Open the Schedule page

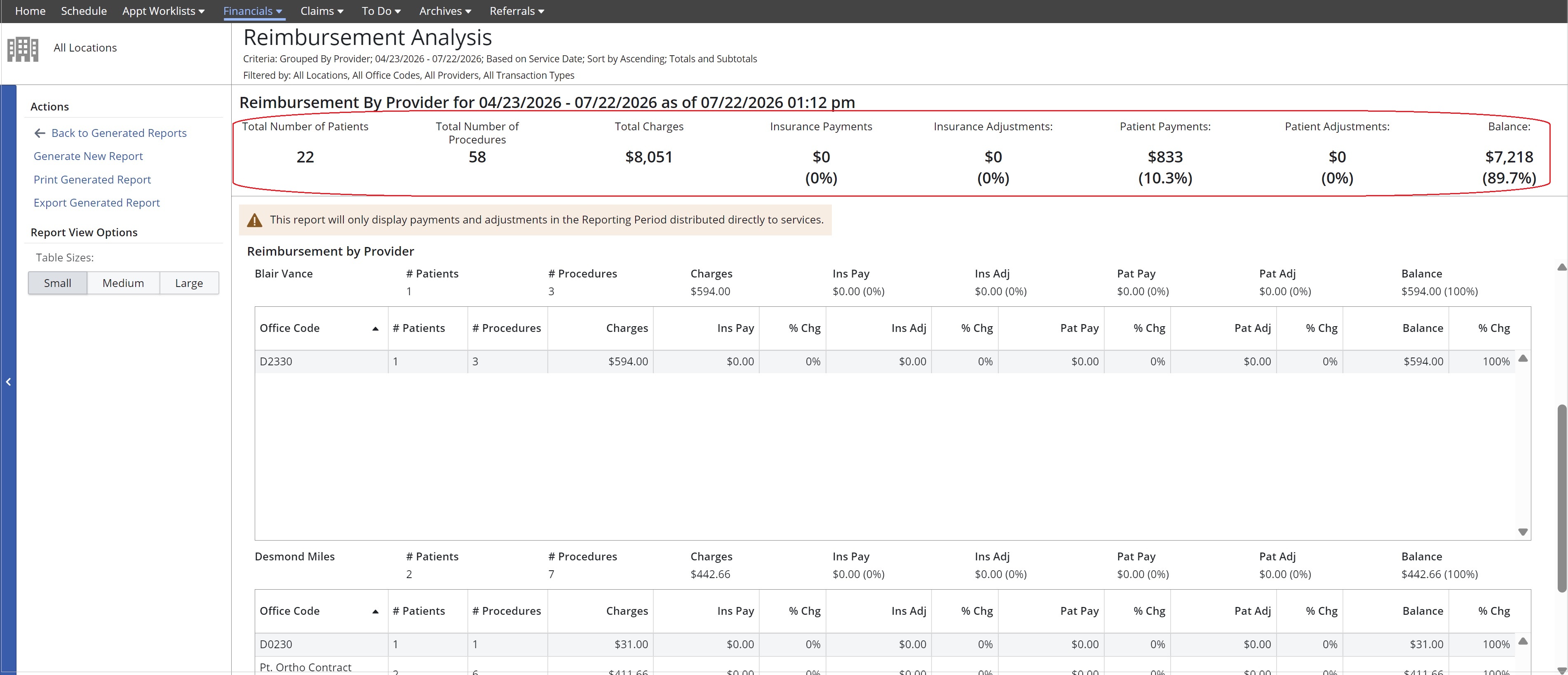pos(84,11)
